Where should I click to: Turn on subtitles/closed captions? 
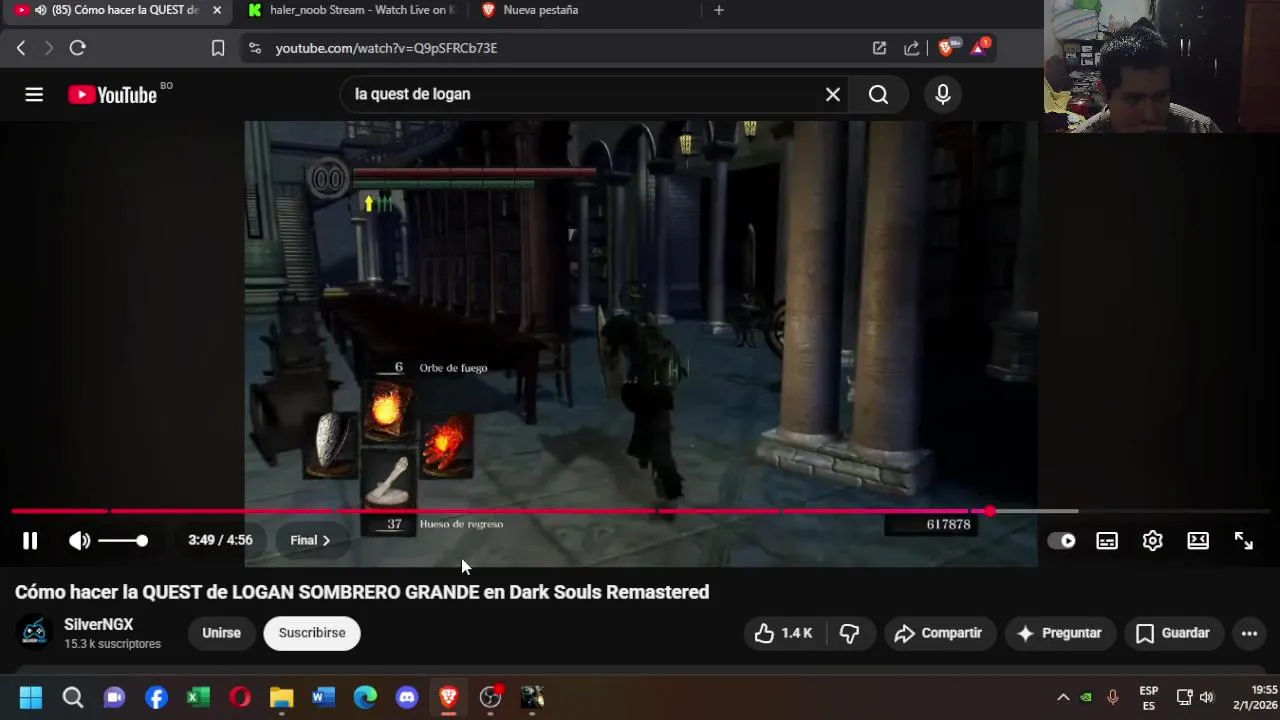[1107, 541]
